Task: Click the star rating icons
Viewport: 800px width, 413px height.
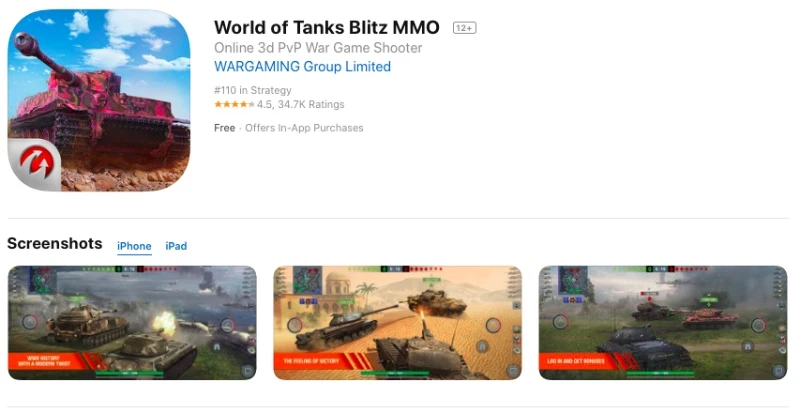Action: point(234,105)
